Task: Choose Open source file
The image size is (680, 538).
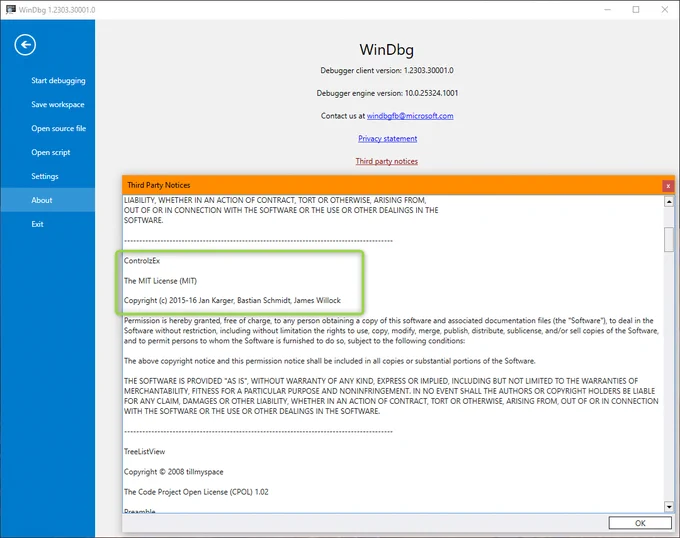Action: coord(59,128)
